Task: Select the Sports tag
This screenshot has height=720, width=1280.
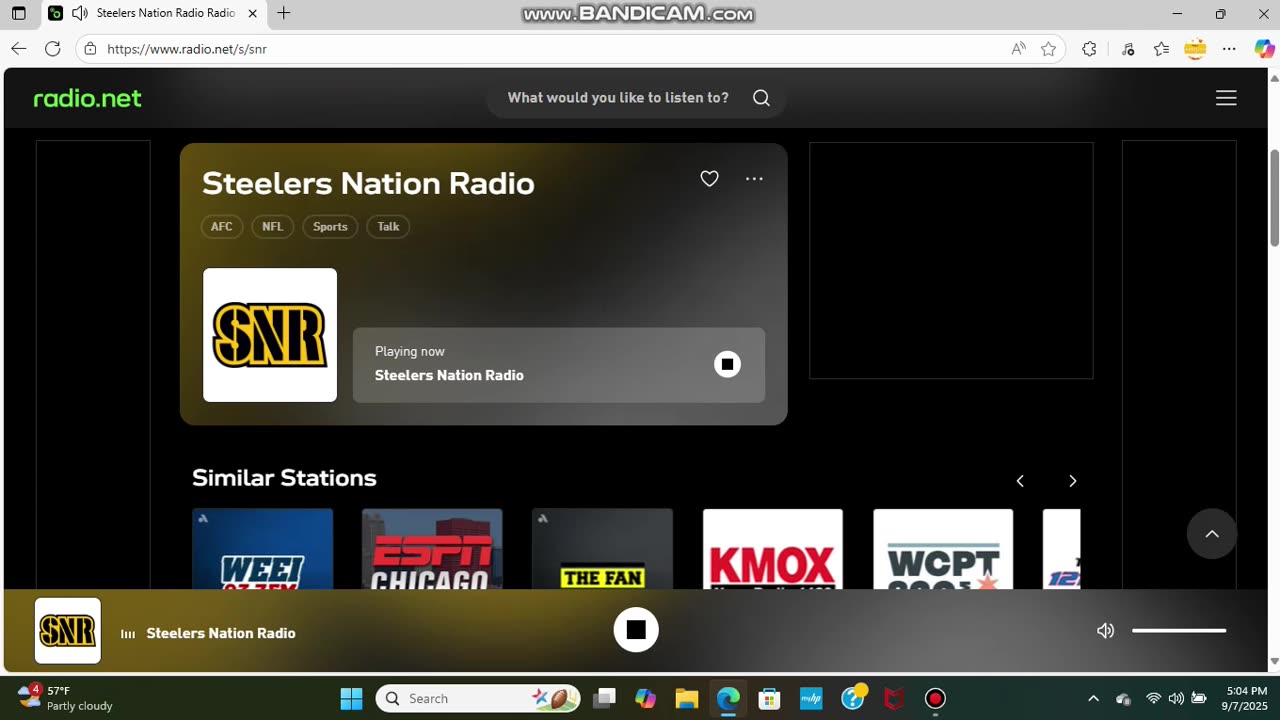Action: tap(330, 227)
